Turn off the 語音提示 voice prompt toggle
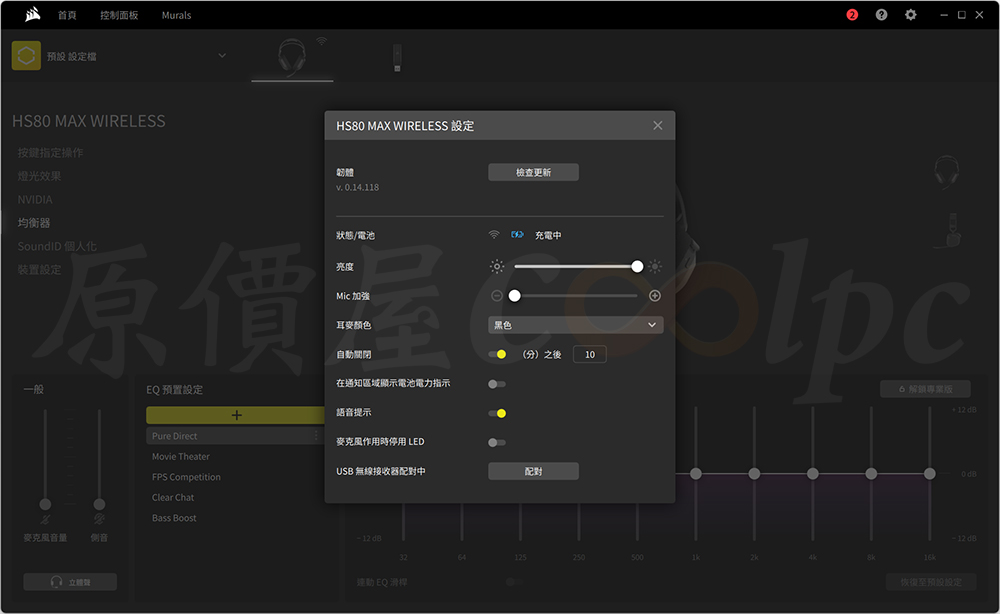This screenshot has width=1000, height=614. 497,413
